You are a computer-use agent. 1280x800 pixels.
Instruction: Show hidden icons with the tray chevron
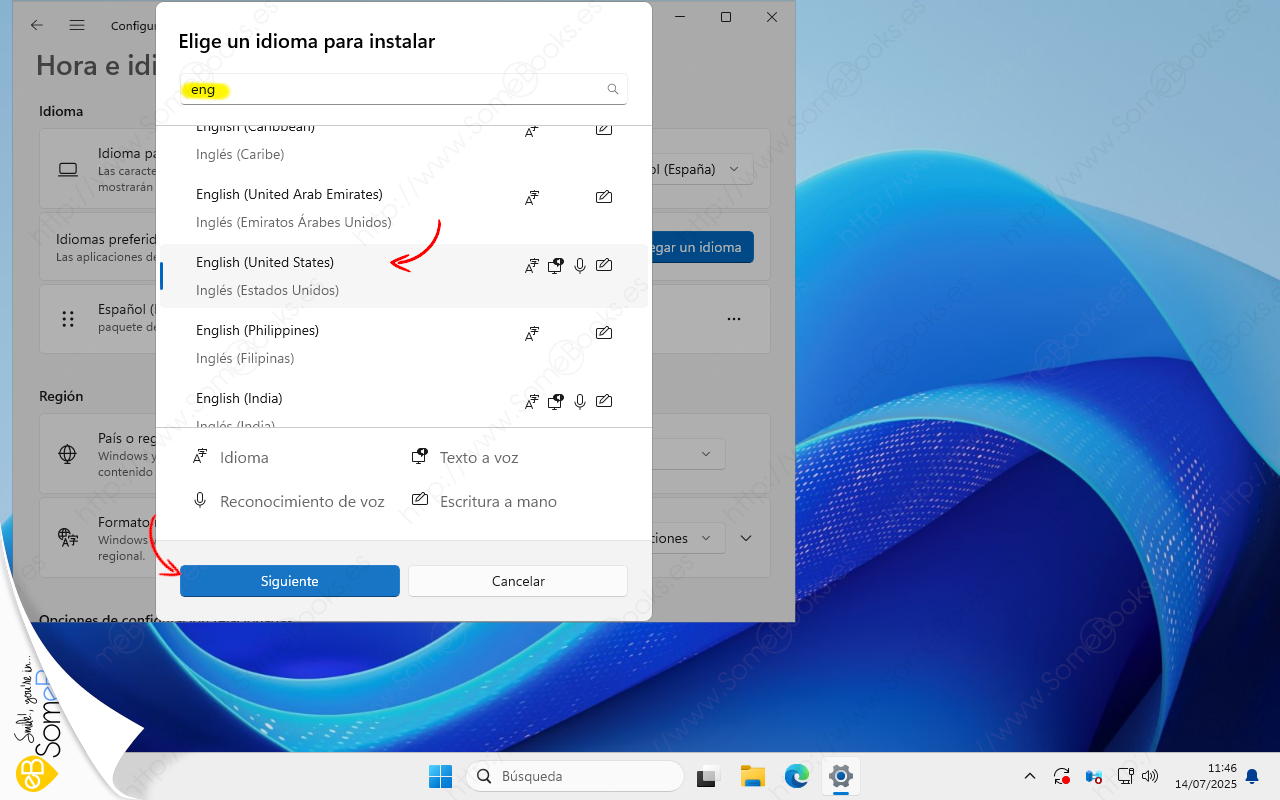tap(1030, 776)
